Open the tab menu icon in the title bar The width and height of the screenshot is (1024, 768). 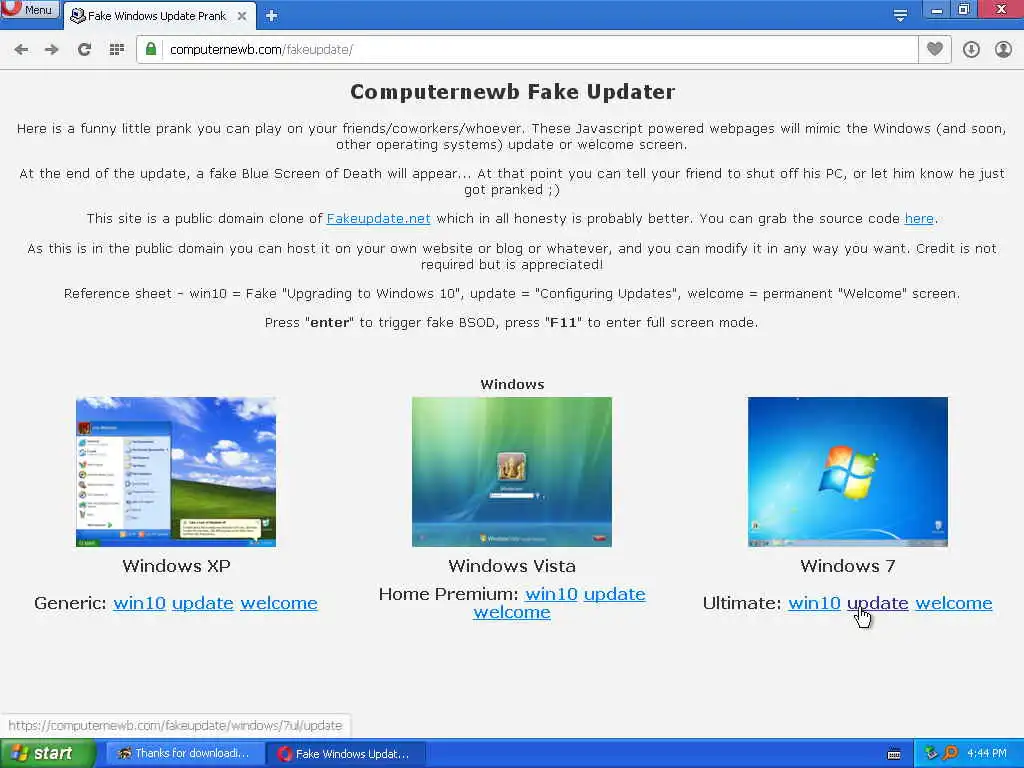[x=900, y=16]
